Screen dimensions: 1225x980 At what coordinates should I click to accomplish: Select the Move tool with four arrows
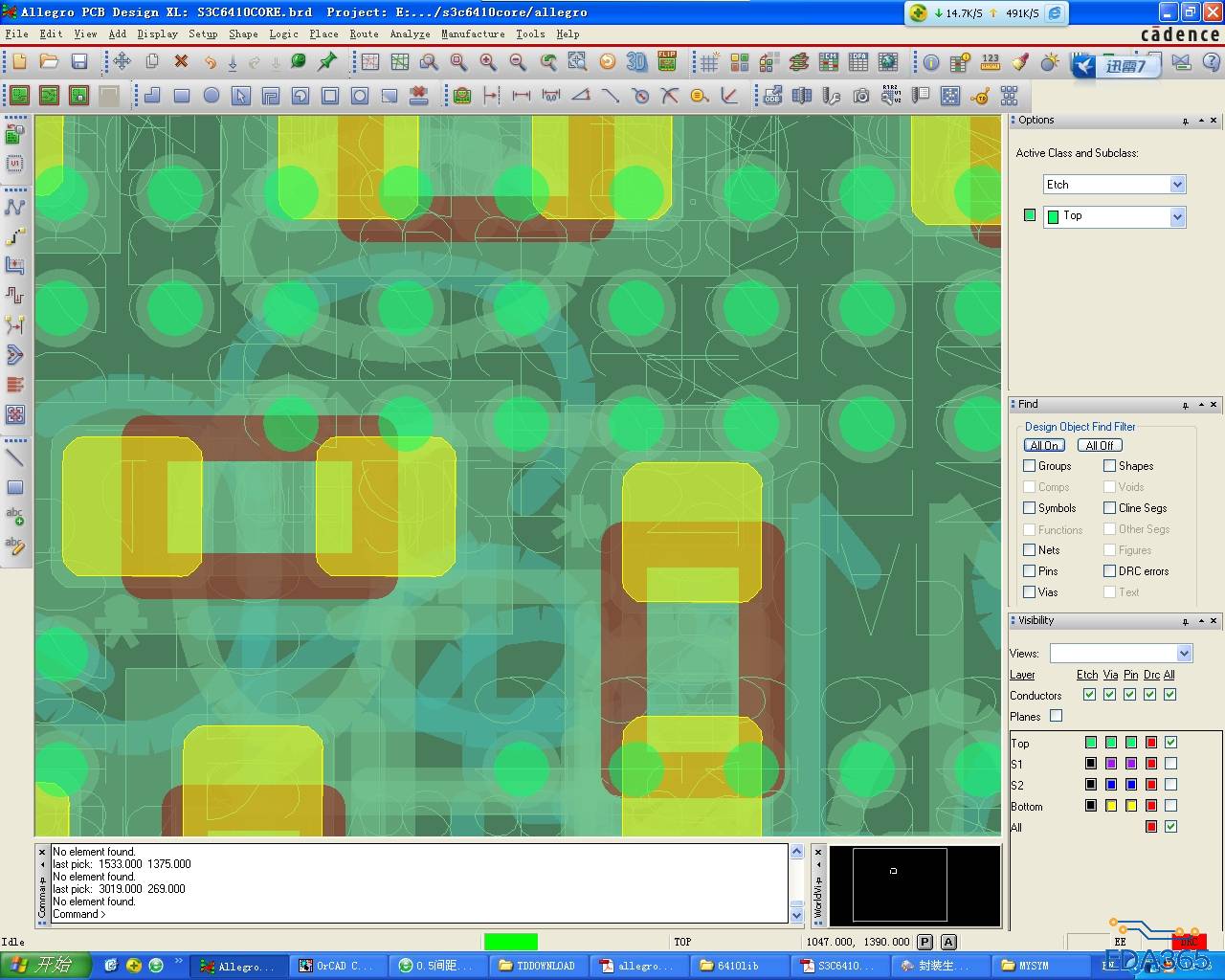click(x=122, y=62)
